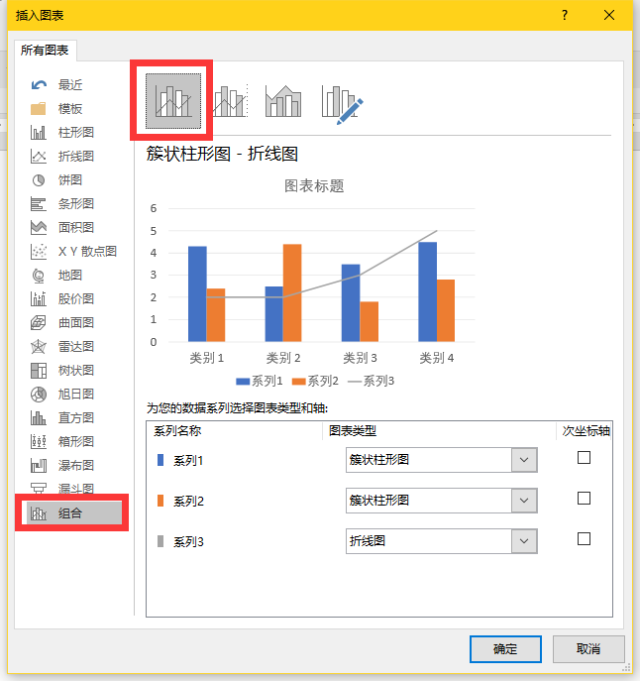Select the custom combination chart pencil icon
This screenshot has height=681, width=640.
coord(342,104)
